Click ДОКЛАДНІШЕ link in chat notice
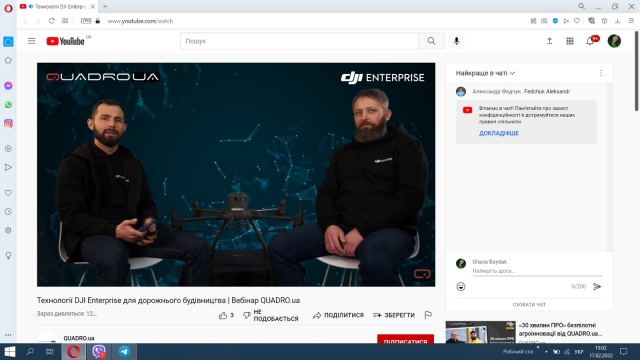The width and height of the screenshot is (640, 360). (x=499, y=133)
